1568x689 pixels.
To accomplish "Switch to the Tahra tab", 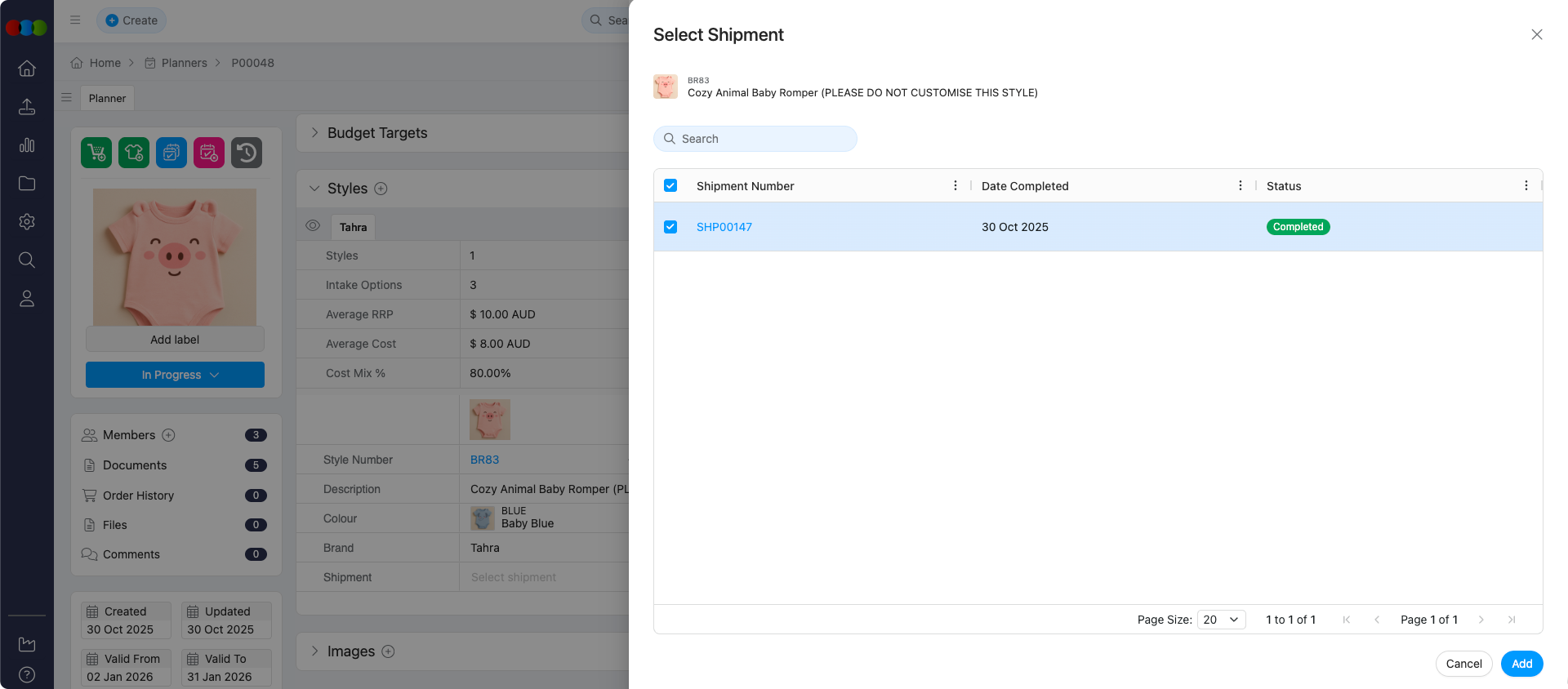I will point(353,227).
